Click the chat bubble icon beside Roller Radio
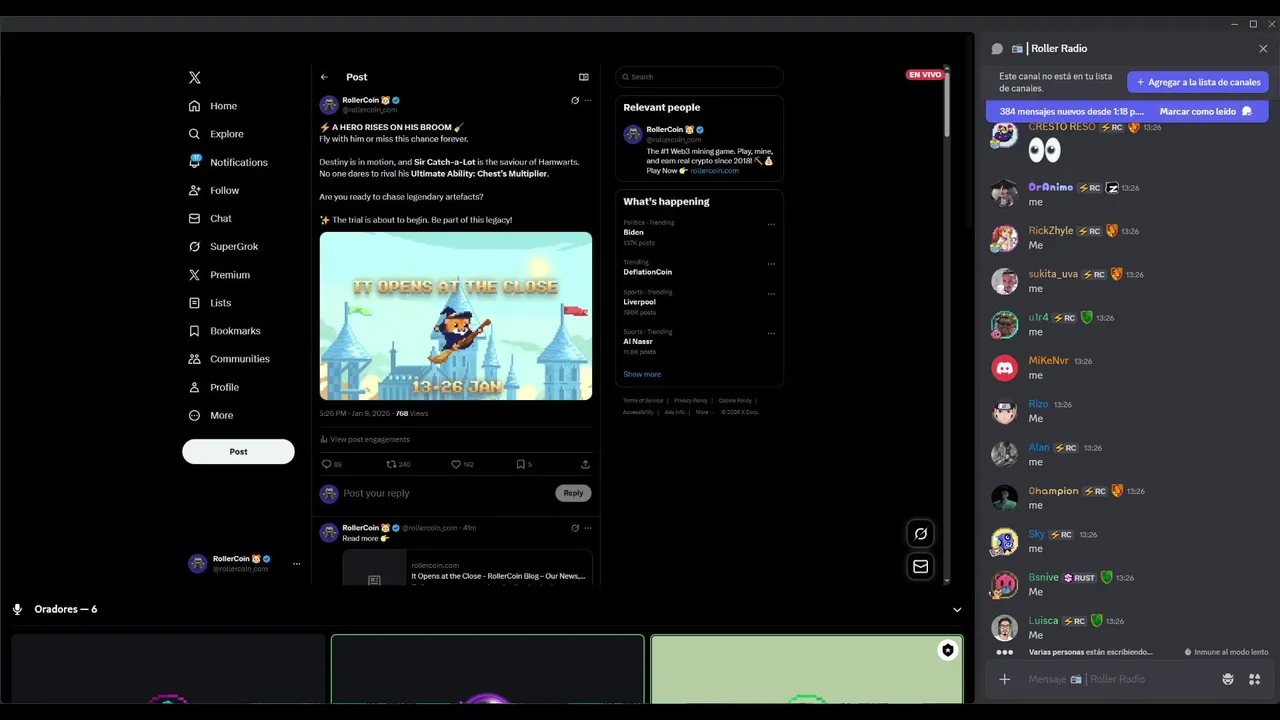This screenshot has width=1280, height=720. (x=997, y=49)
